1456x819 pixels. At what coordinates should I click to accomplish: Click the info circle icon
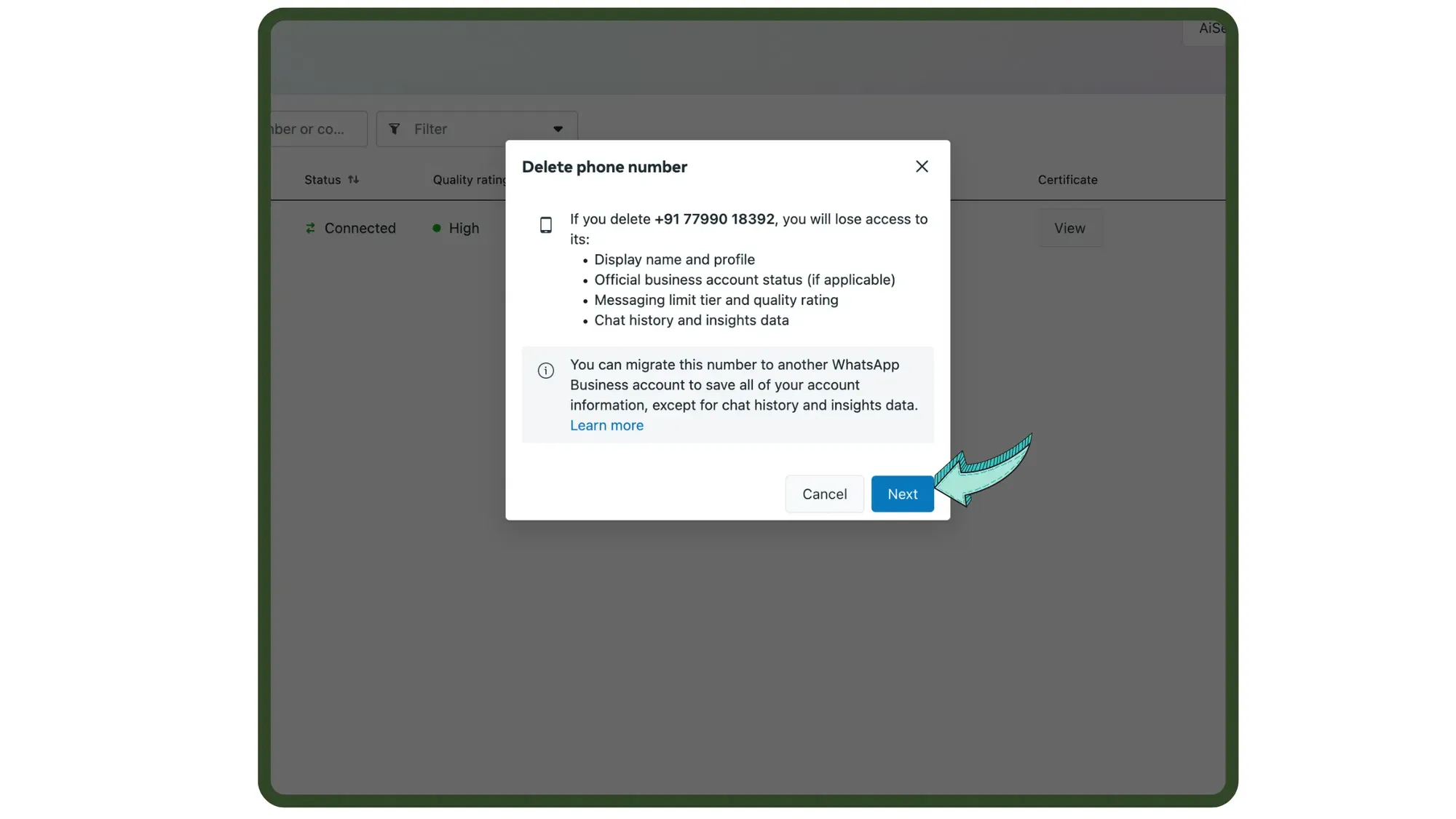click(x=545, y=371)
